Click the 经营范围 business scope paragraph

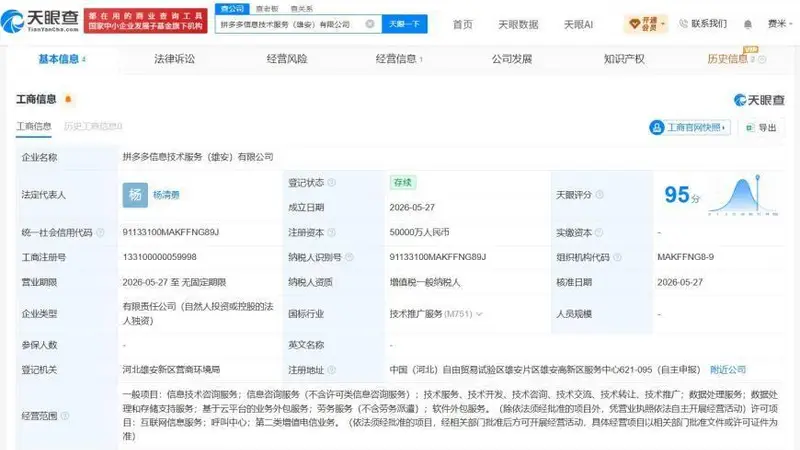coord(450,415)
